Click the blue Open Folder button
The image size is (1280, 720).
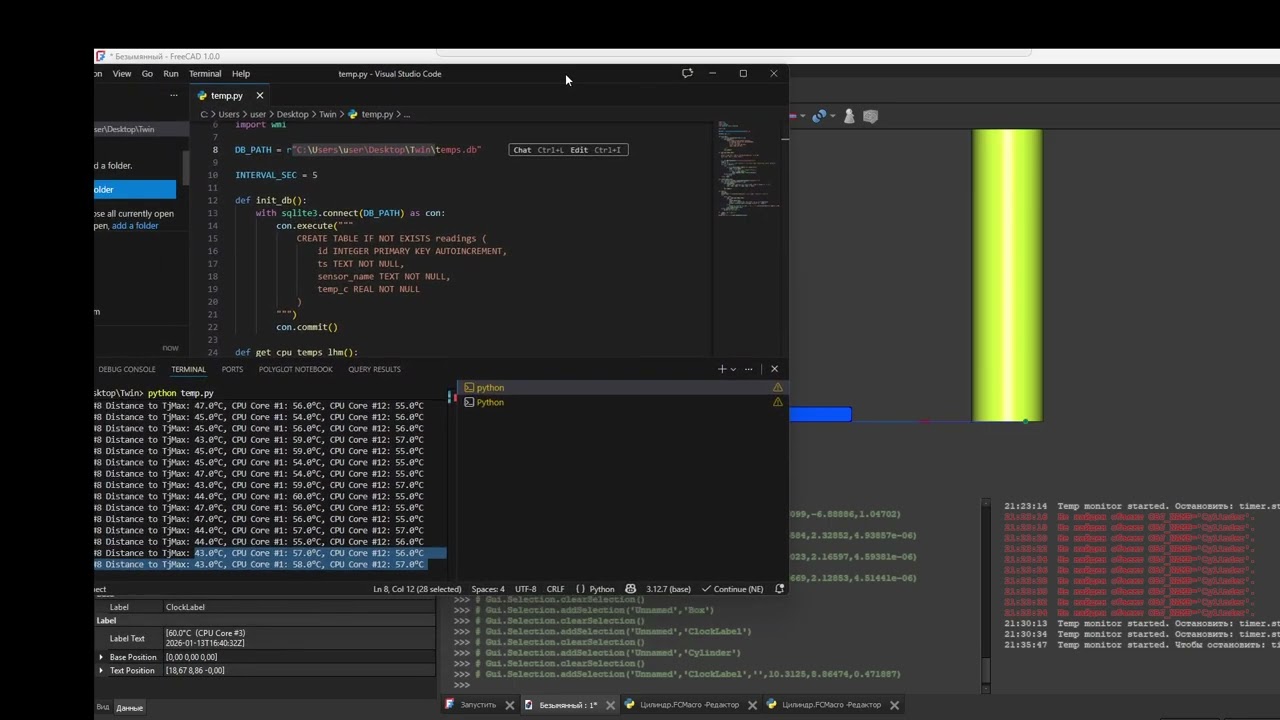pos(135,190)
